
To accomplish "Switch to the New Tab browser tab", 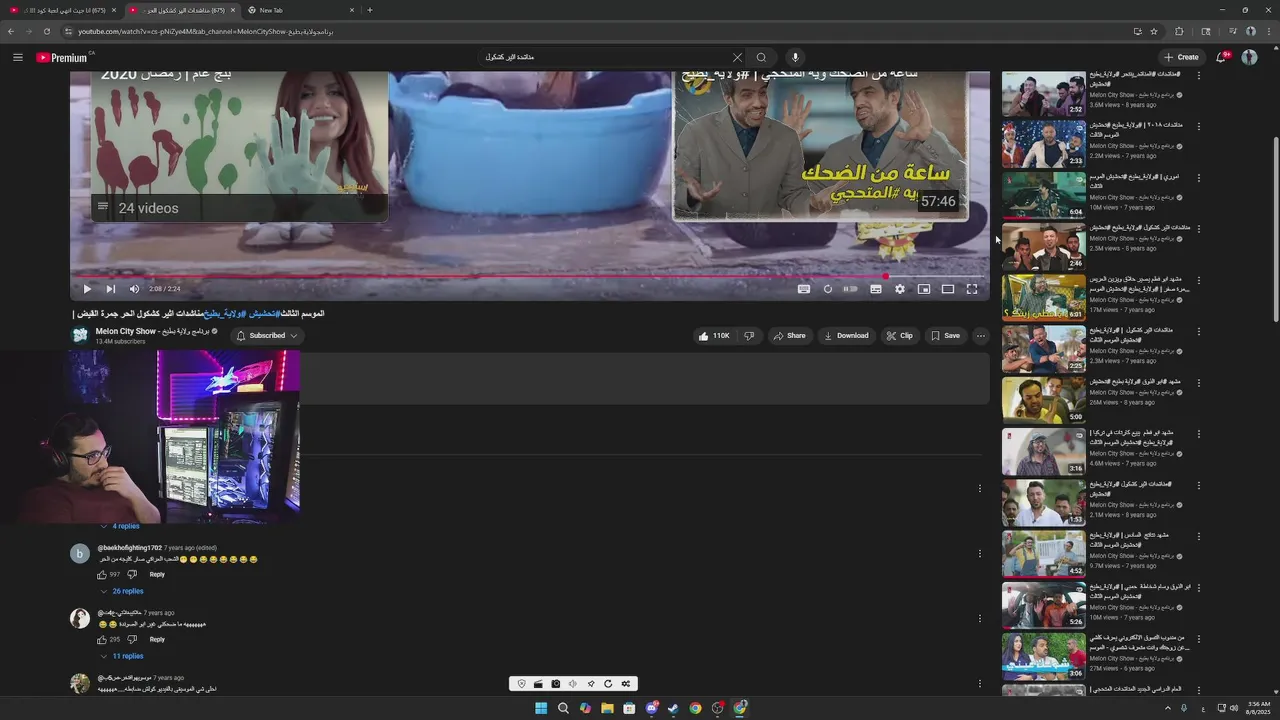I will click(301, 10).
